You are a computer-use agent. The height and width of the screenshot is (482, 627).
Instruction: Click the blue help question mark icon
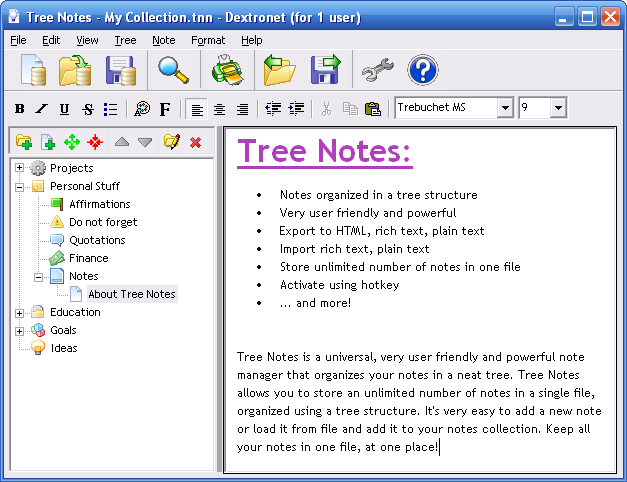(423, 70)
